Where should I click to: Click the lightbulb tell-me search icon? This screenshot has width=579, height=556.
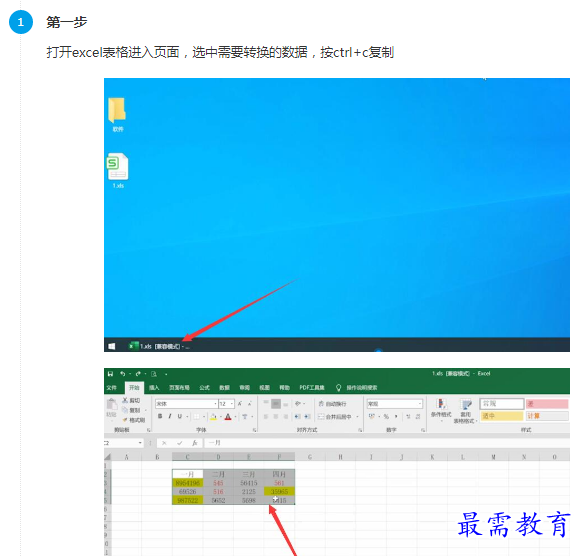coord(338,387)
